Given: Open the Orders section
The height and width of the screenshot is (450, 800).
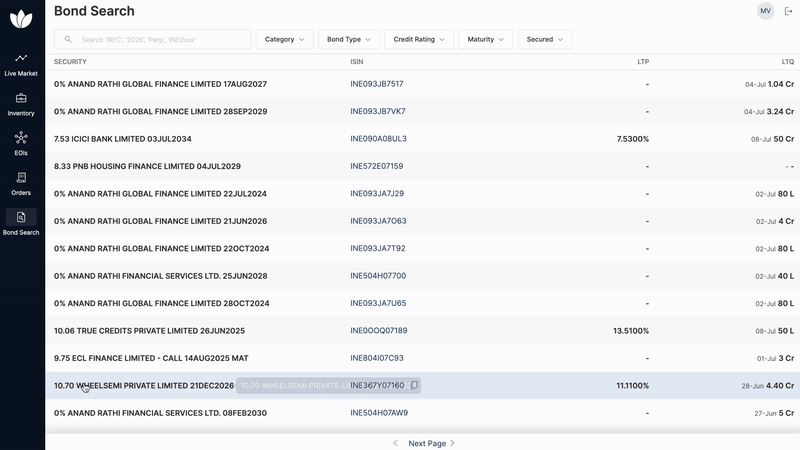Looking at the screenshot, I should point(21,184).
